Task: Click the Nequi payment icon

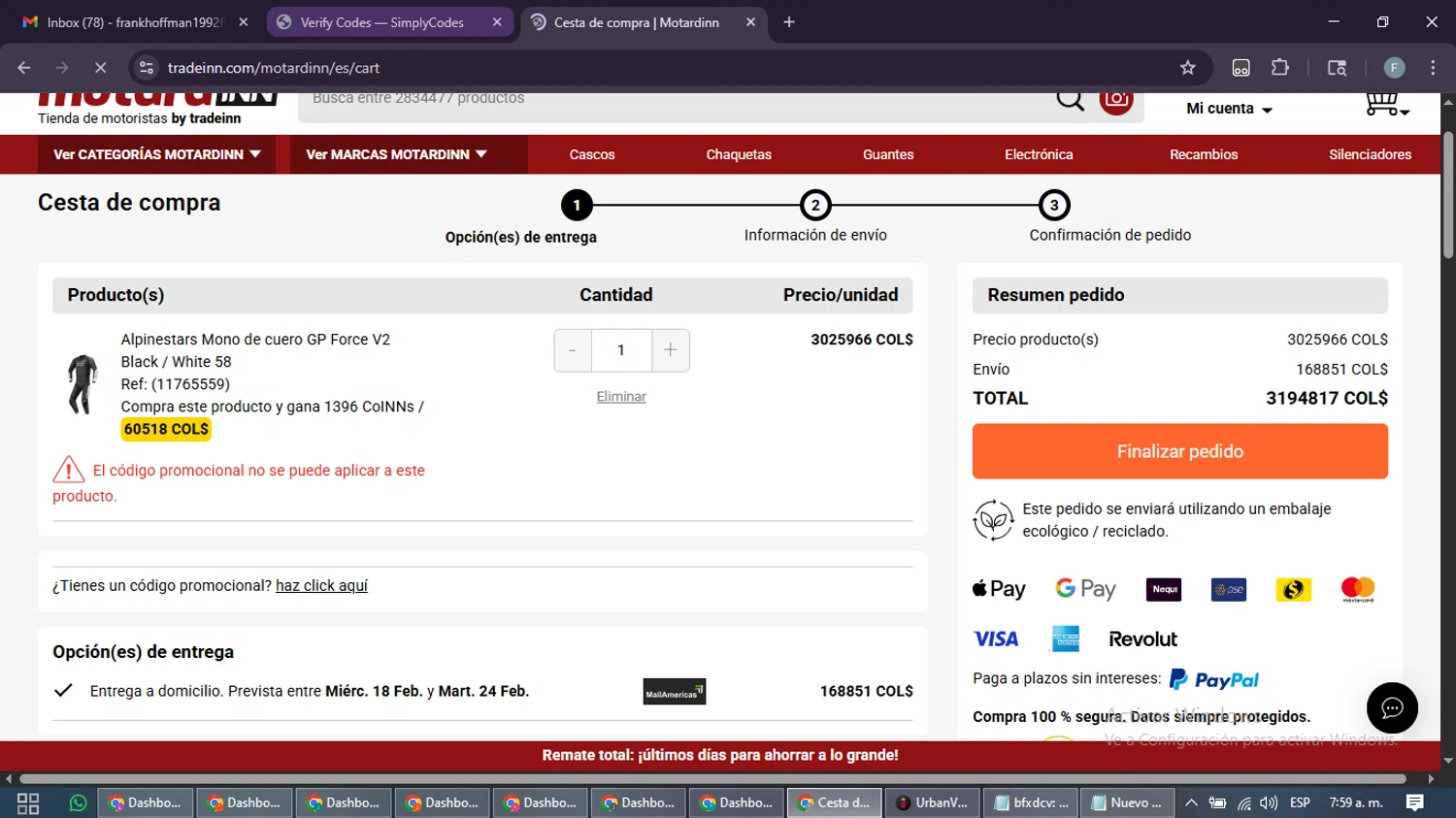Action: point(1164,589)
